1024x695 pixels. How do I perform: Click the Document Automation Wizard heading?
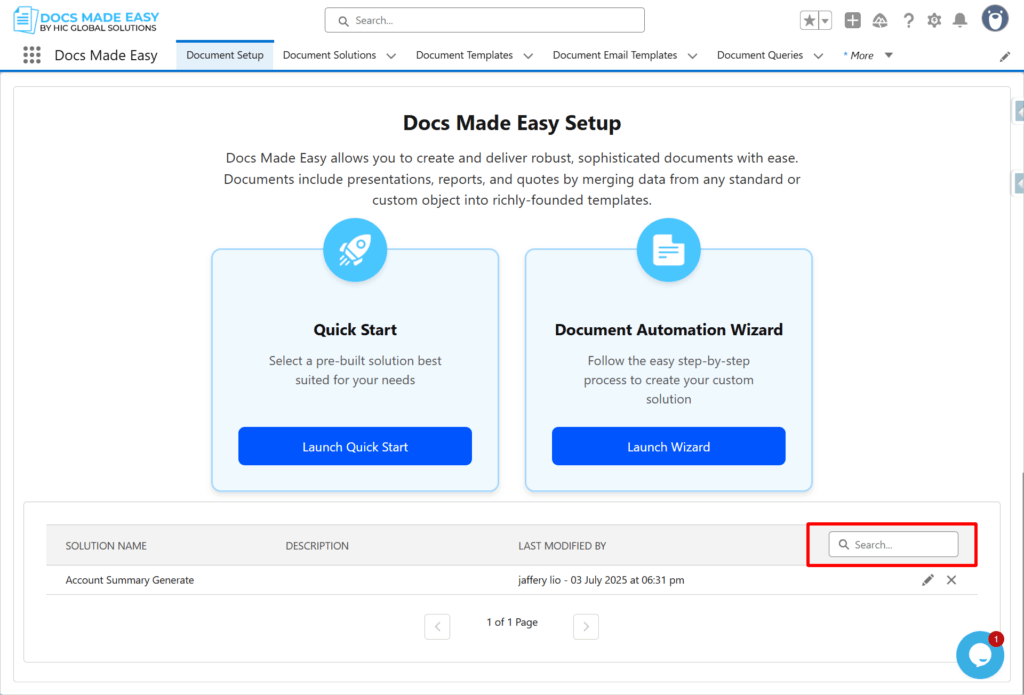click(x=669, y=330)
